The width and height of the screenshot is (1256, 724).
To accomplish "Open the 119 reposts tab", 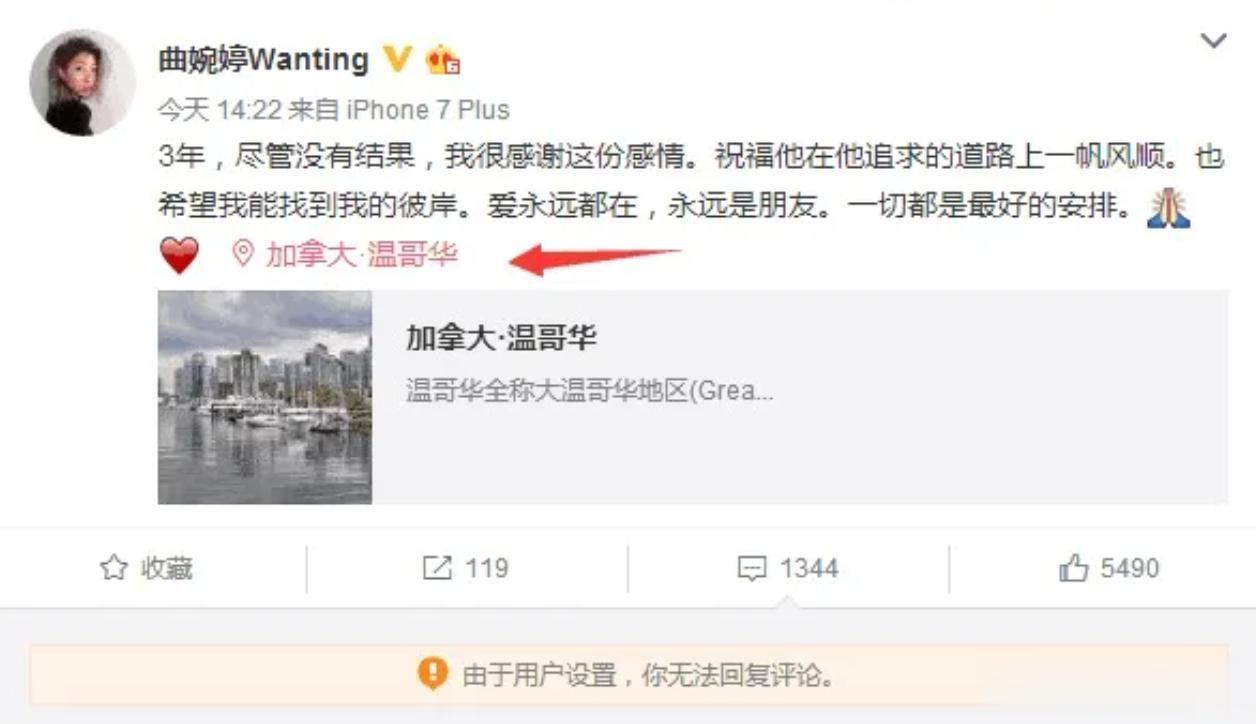I will (x=467, y=568).
